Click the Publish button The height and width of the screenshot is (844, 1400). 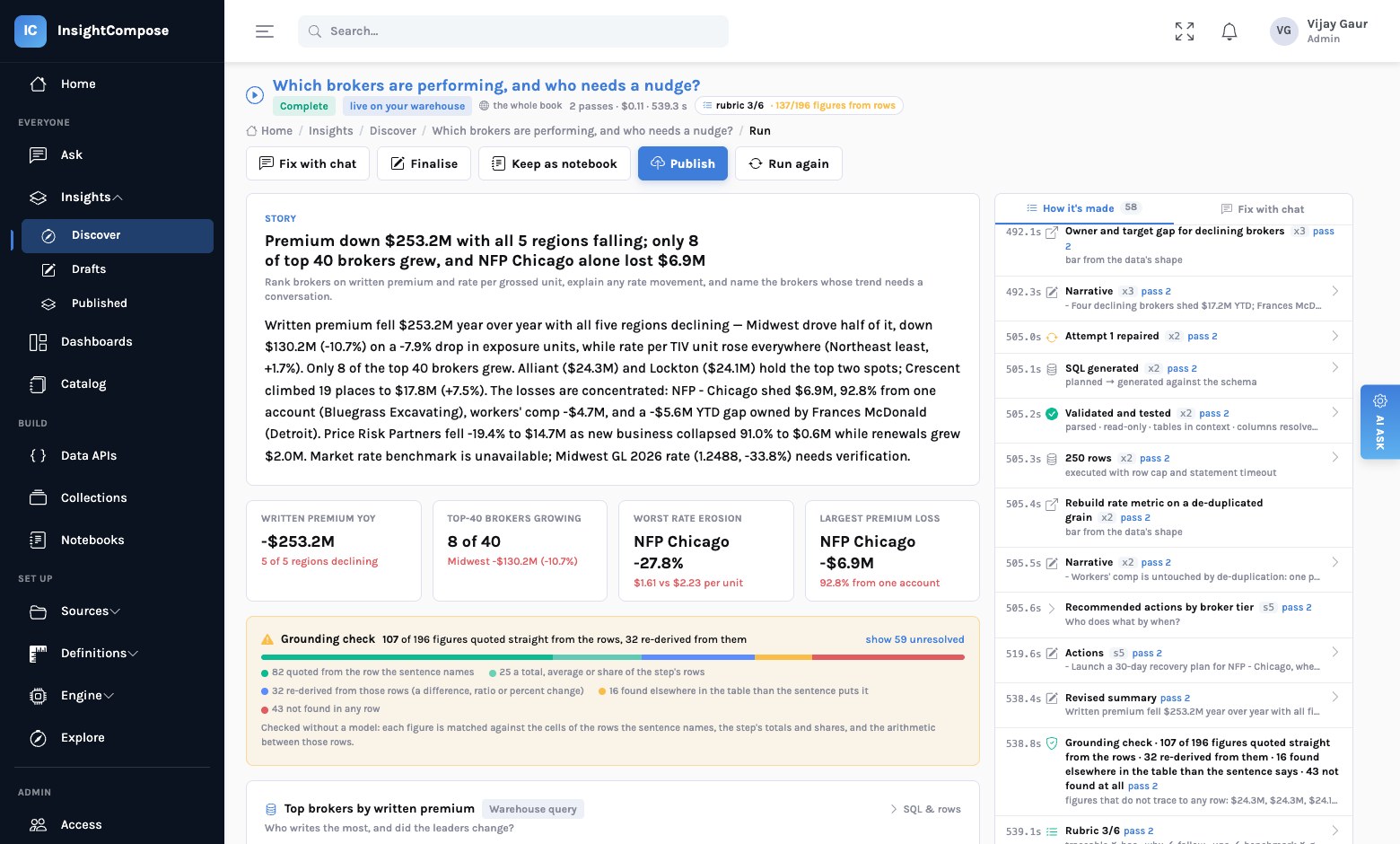click(x=683, y=163)
